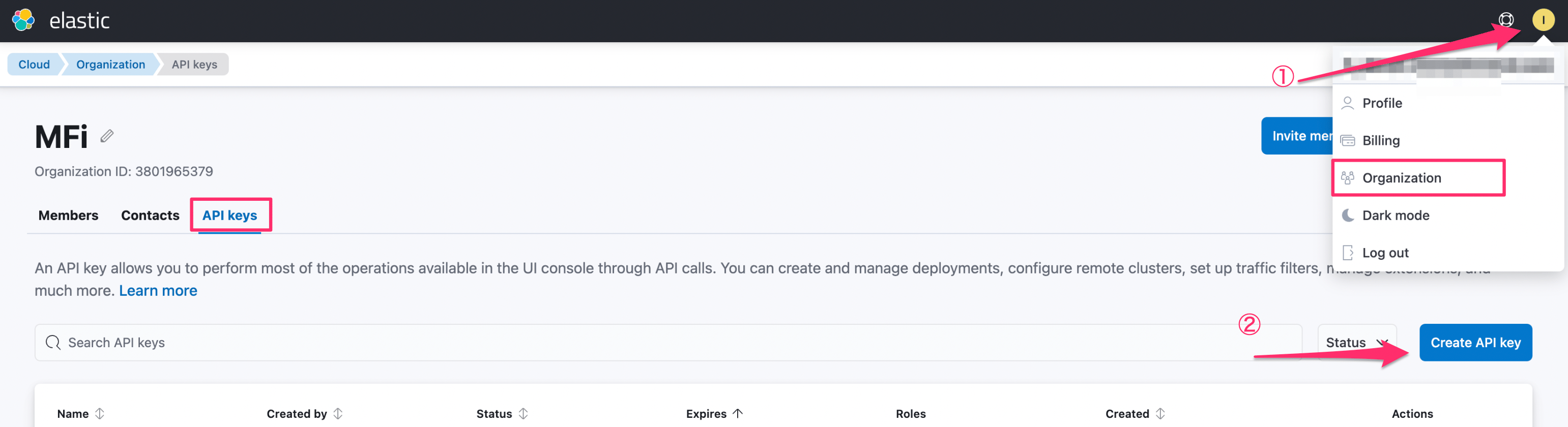The width and height of the screenshot is (1568, 427).
Task: Focus the Search API keys field
Action: click(x=667, y=343)
